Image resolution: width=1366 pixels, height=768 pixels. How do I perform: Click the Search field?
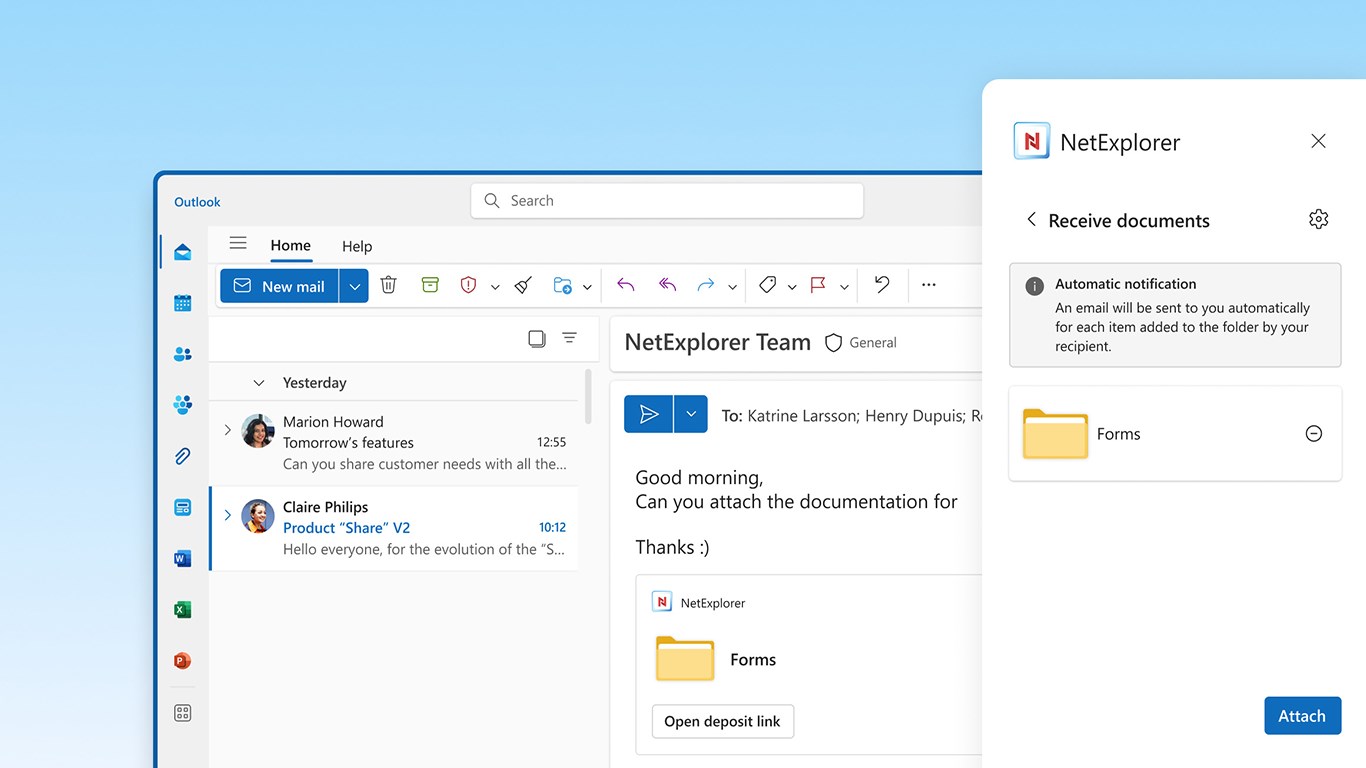tap(667, 200)
